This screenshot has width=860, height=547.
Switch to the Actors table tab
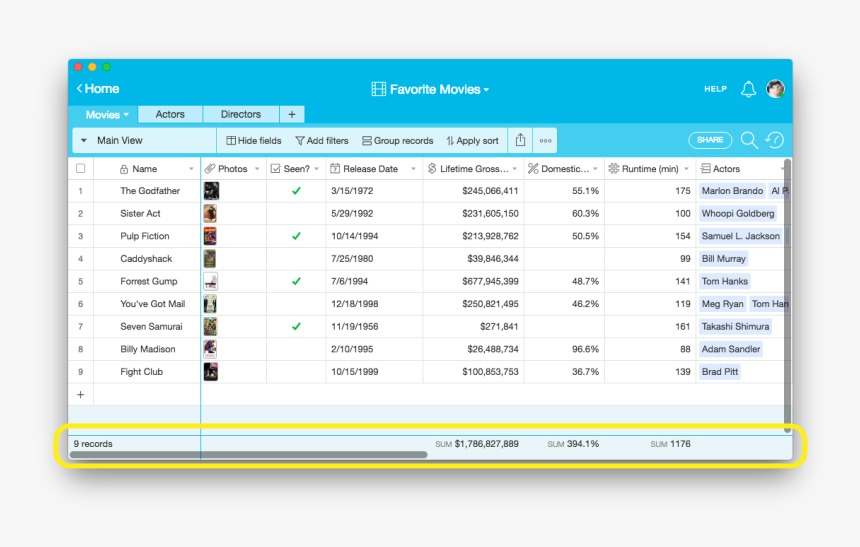[x=170, y=114]
